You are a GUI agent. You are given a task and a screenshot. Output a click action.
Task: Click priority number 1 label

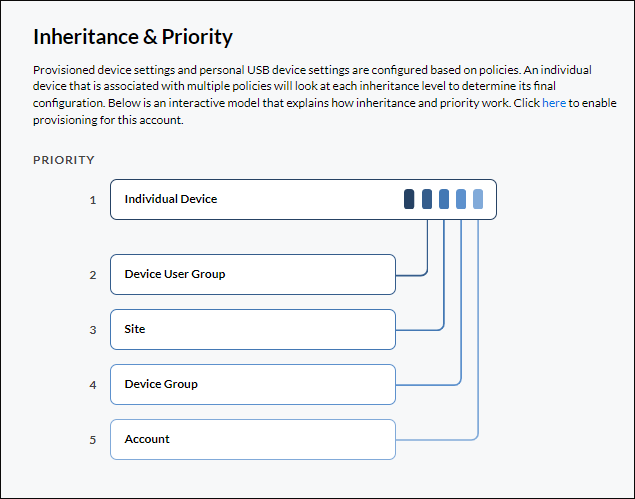(93, 200)
